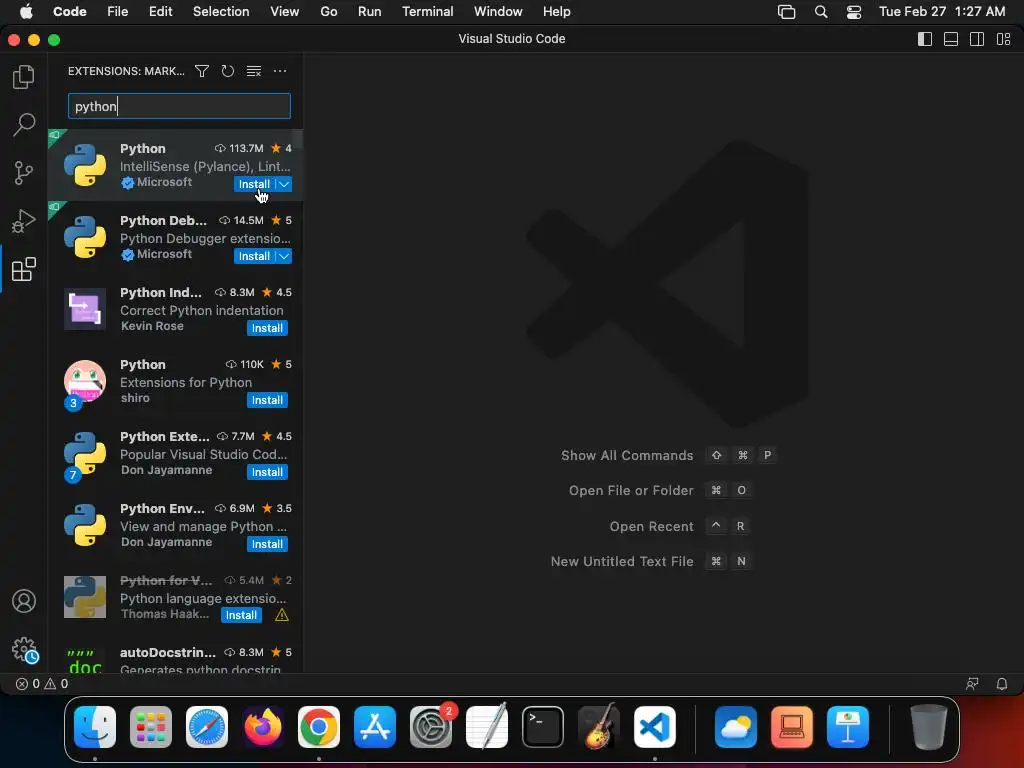Open Python Debugger extension details
The height and width of the screenshot is (768, 1024).
click(175, 237)
